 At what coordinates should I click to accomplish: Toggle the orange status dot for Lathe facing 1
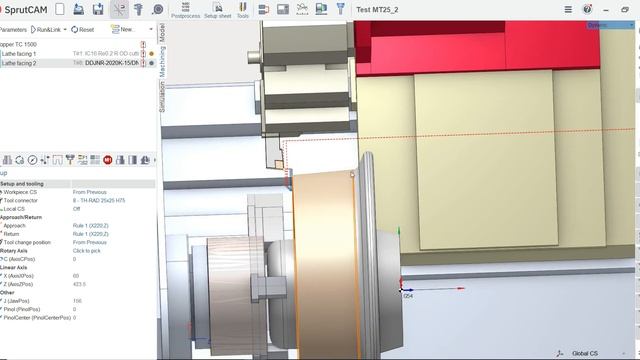click(x=151, y=53)
